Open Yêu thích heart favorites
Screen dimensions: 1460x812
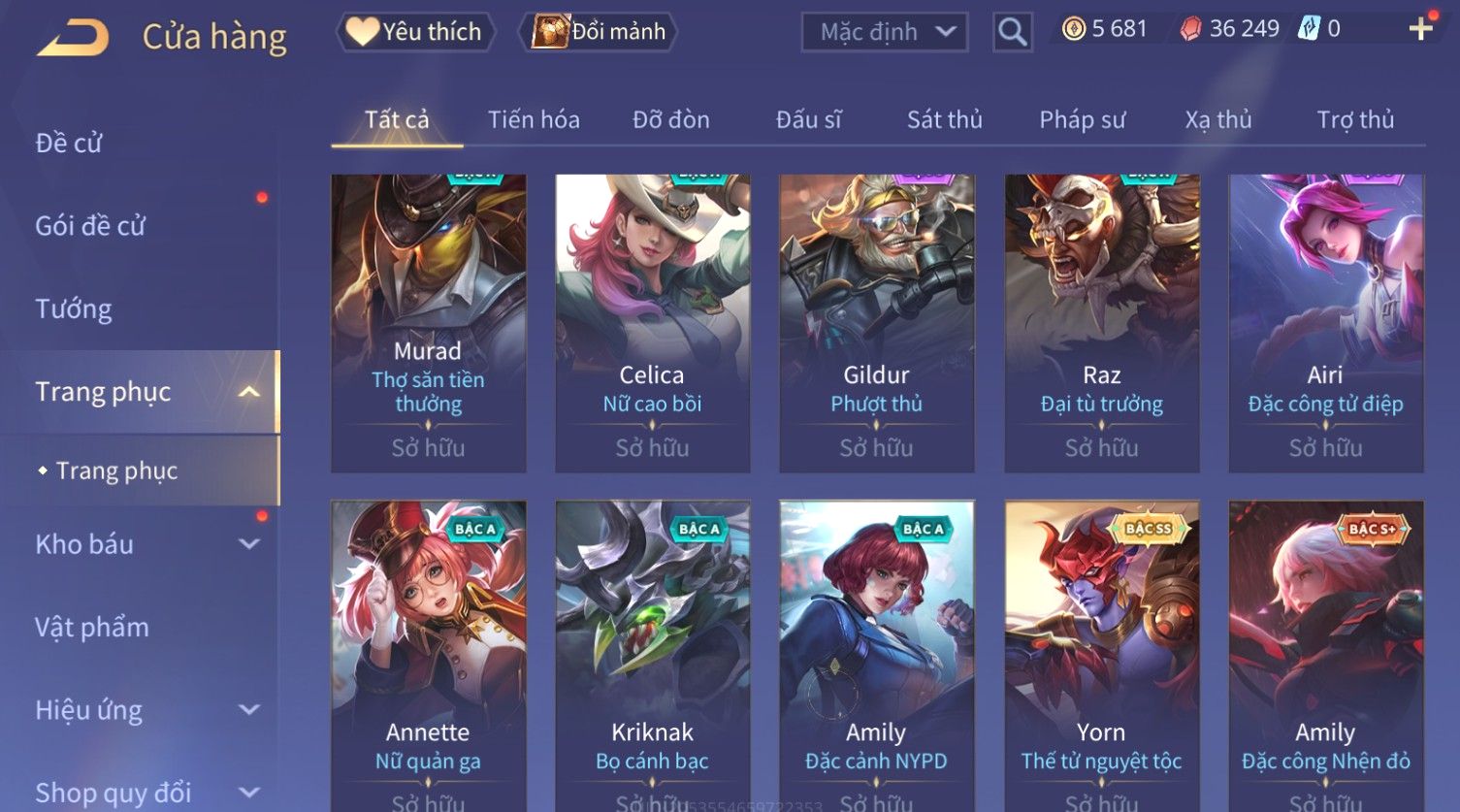click(415, 32)
